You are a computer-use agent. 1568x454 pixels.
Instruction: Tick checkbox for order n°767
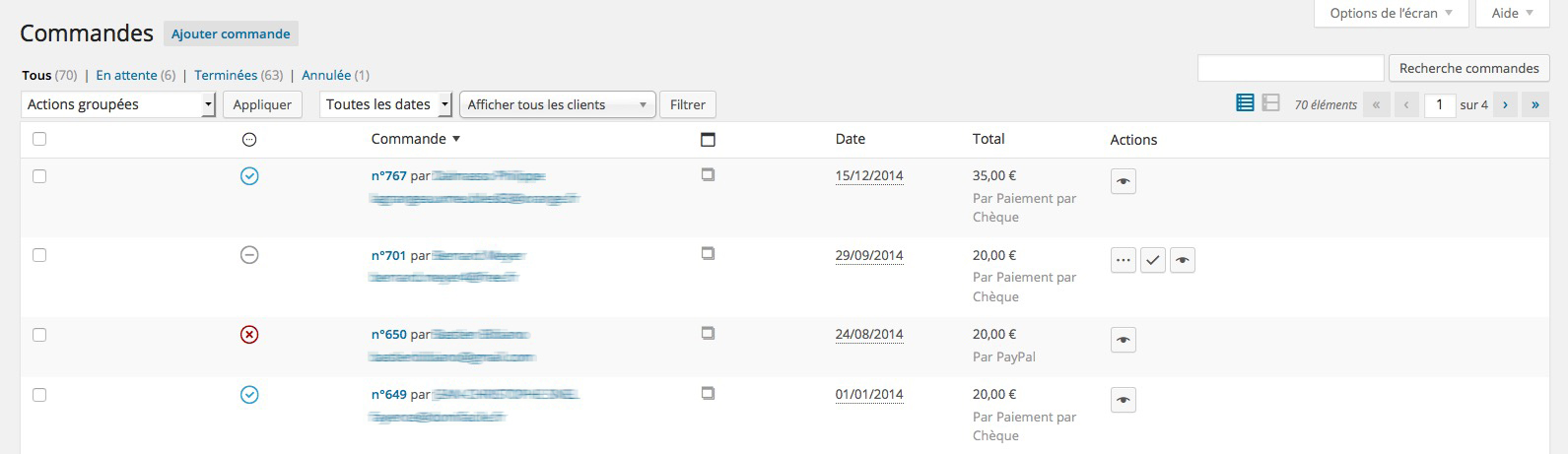click(39, 176)
